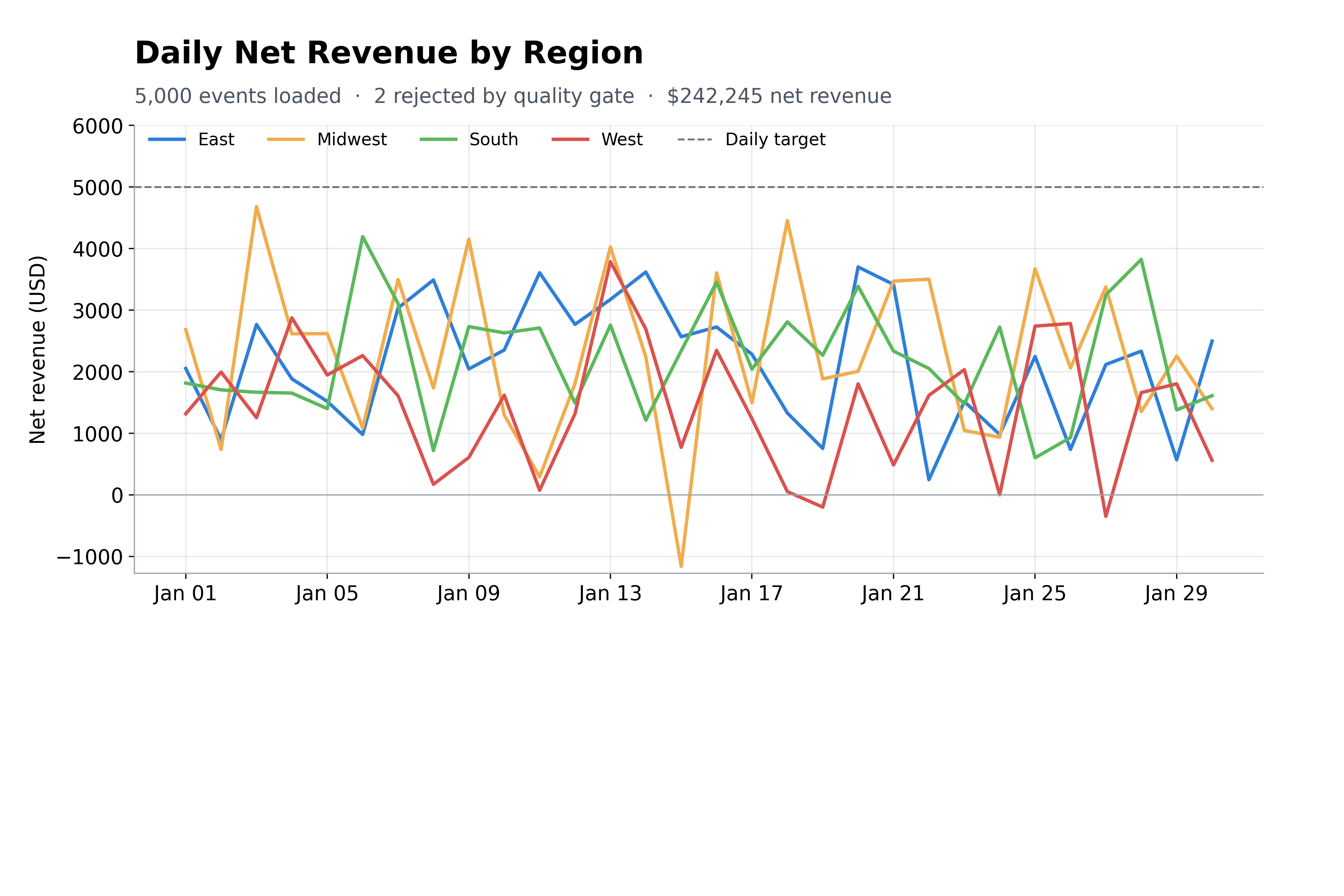Click the East legend label
Viewport: 1344px width, 896px height.
coord(216,139)
